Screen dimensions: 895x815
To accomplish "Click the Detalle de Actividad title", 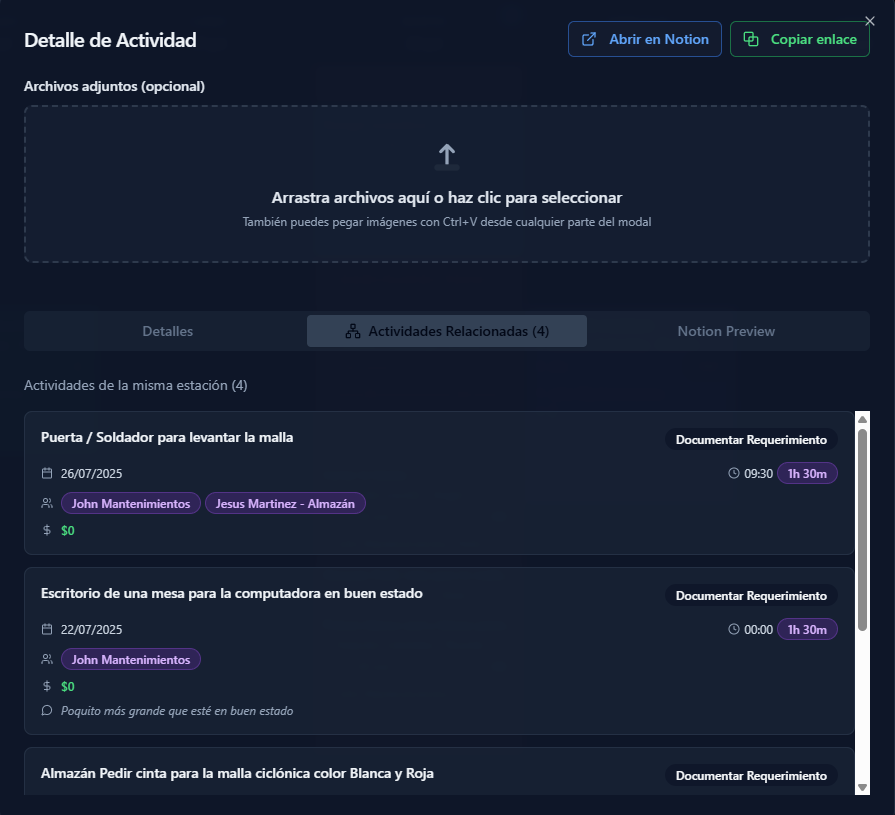I will pos(110,40).
